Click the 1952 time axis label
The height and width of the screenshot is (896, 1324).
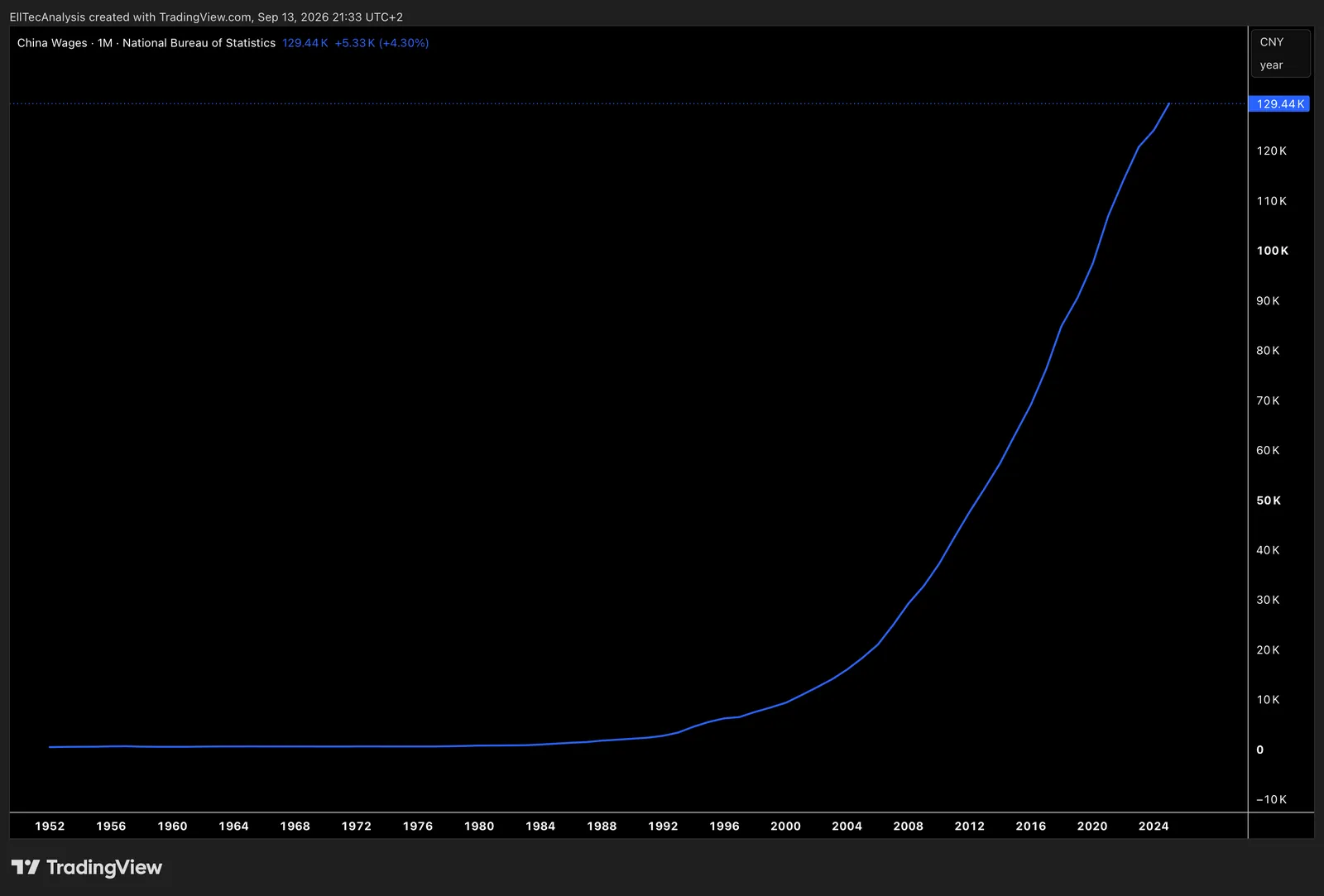click(x=50, y=827)
